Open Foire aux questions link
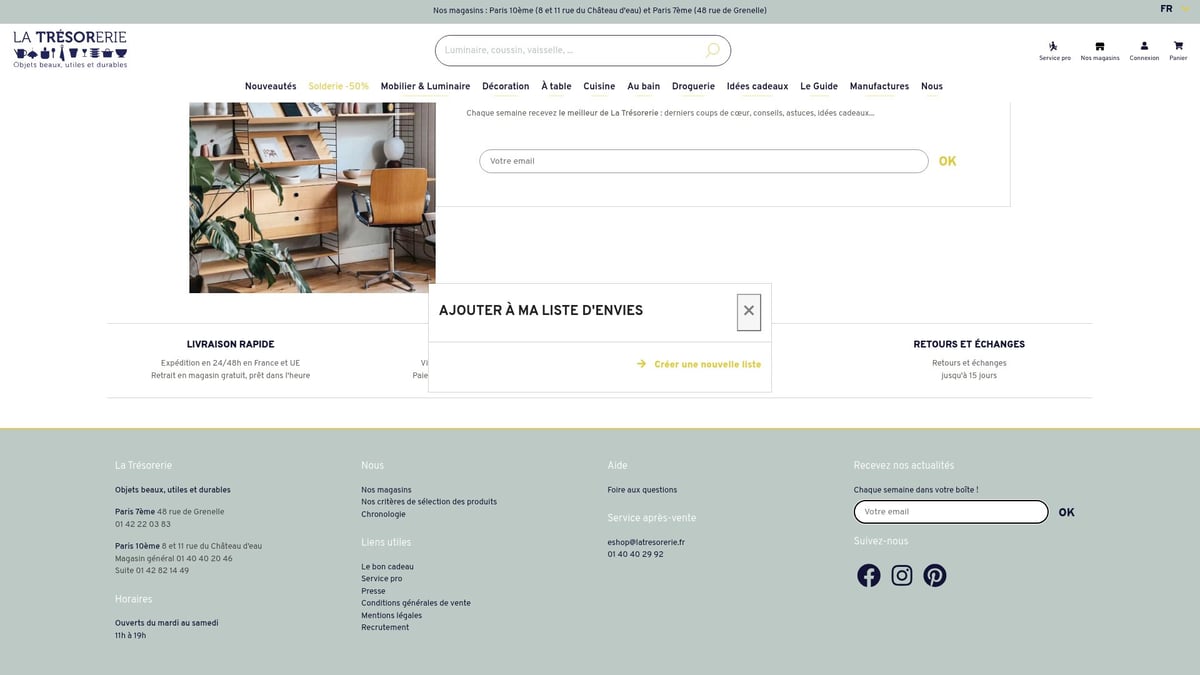The height and width of the screenshot is (675, 1200). [642, 490]
